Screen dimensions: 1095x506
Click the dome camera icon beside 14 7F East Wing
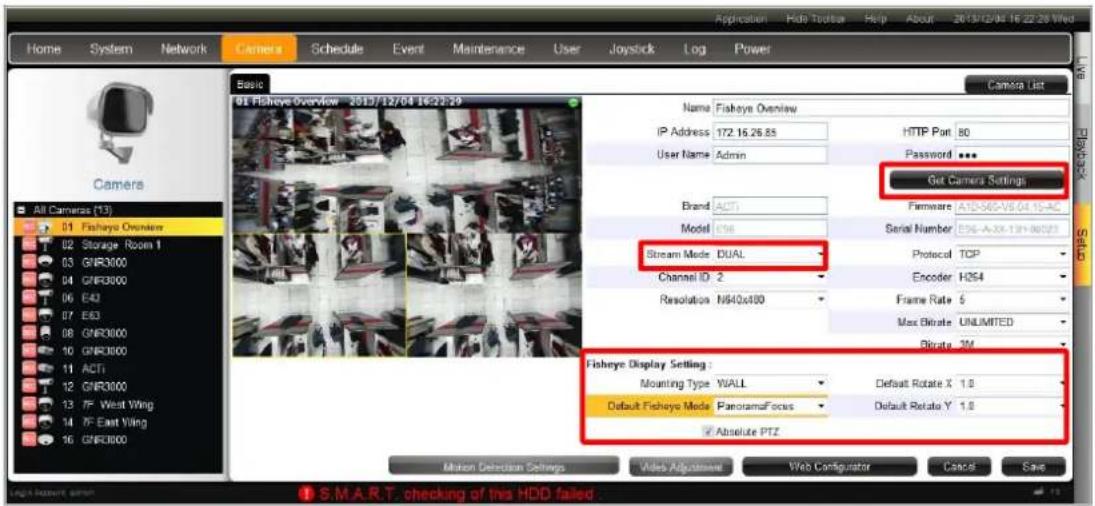(x=44, y=422)
